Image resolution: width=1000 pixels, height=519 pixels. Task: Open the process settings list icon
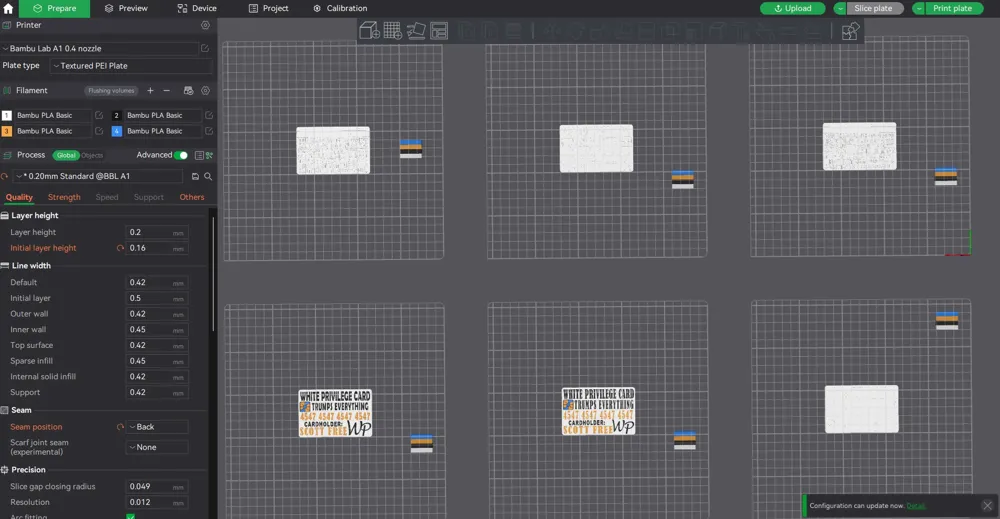tap(199, 155)
